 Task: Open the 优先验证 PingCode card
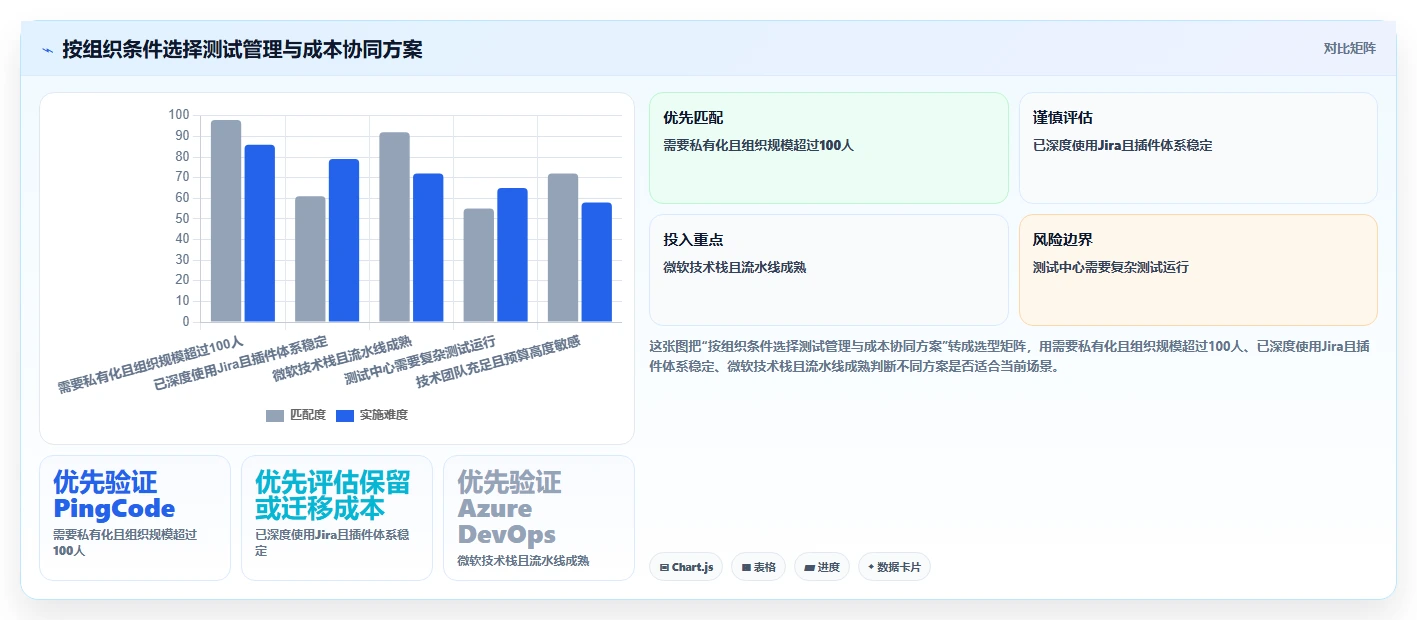click(135, 518)
